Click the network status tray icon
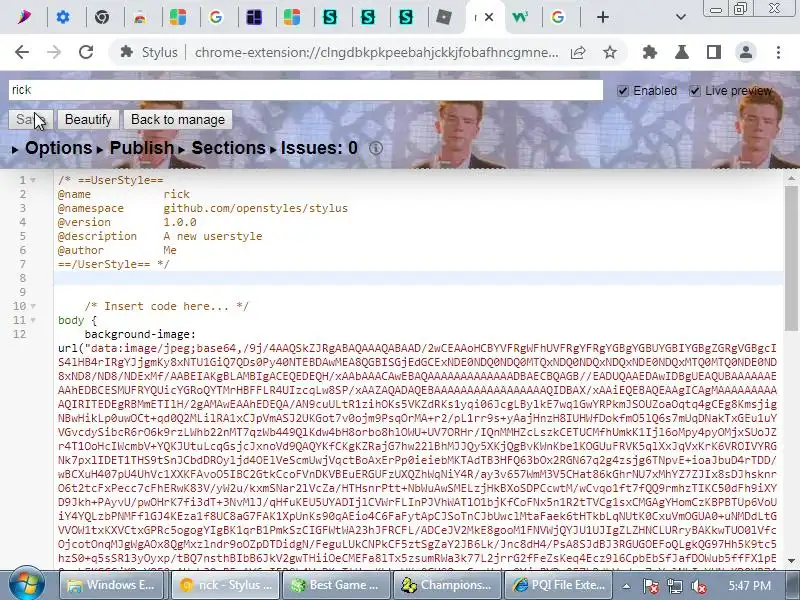Image resolution: width=800 pixels, height=600 pixels. click(x=675, y=587)
